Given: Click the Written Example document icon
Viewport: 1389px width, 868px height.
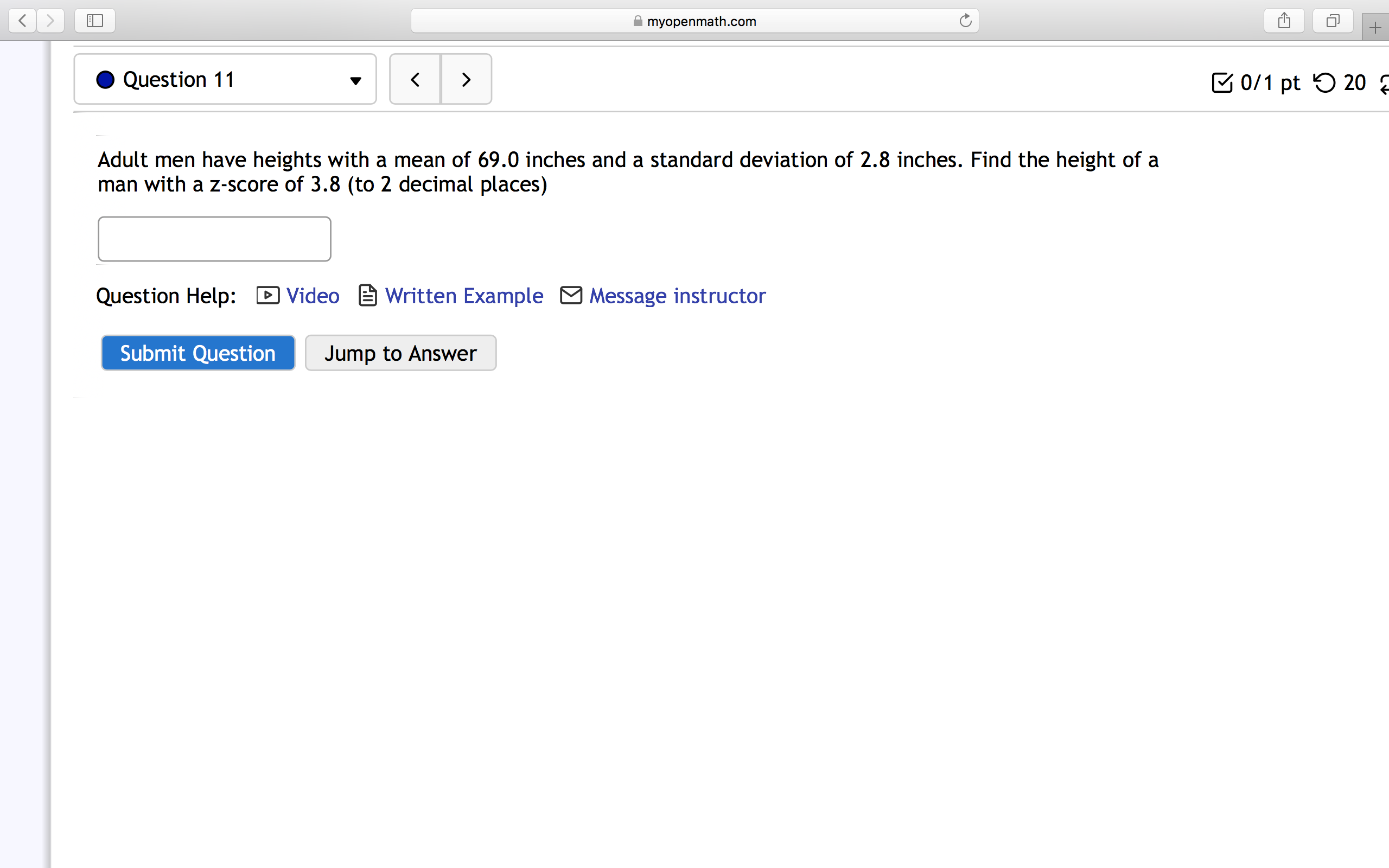Looking at the screenshot, I should point(367,295).
